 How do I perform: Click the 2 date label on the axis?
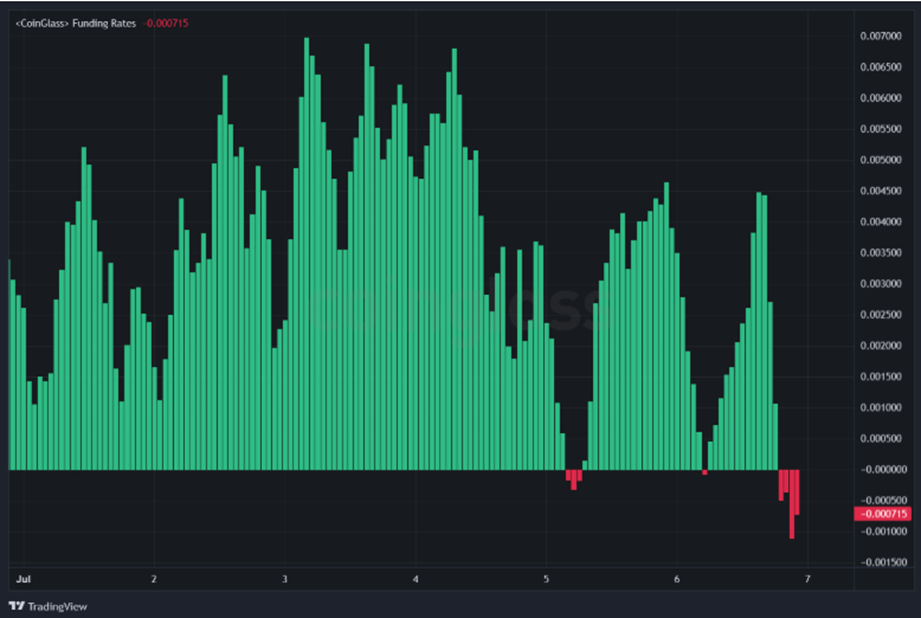point(153,578)
